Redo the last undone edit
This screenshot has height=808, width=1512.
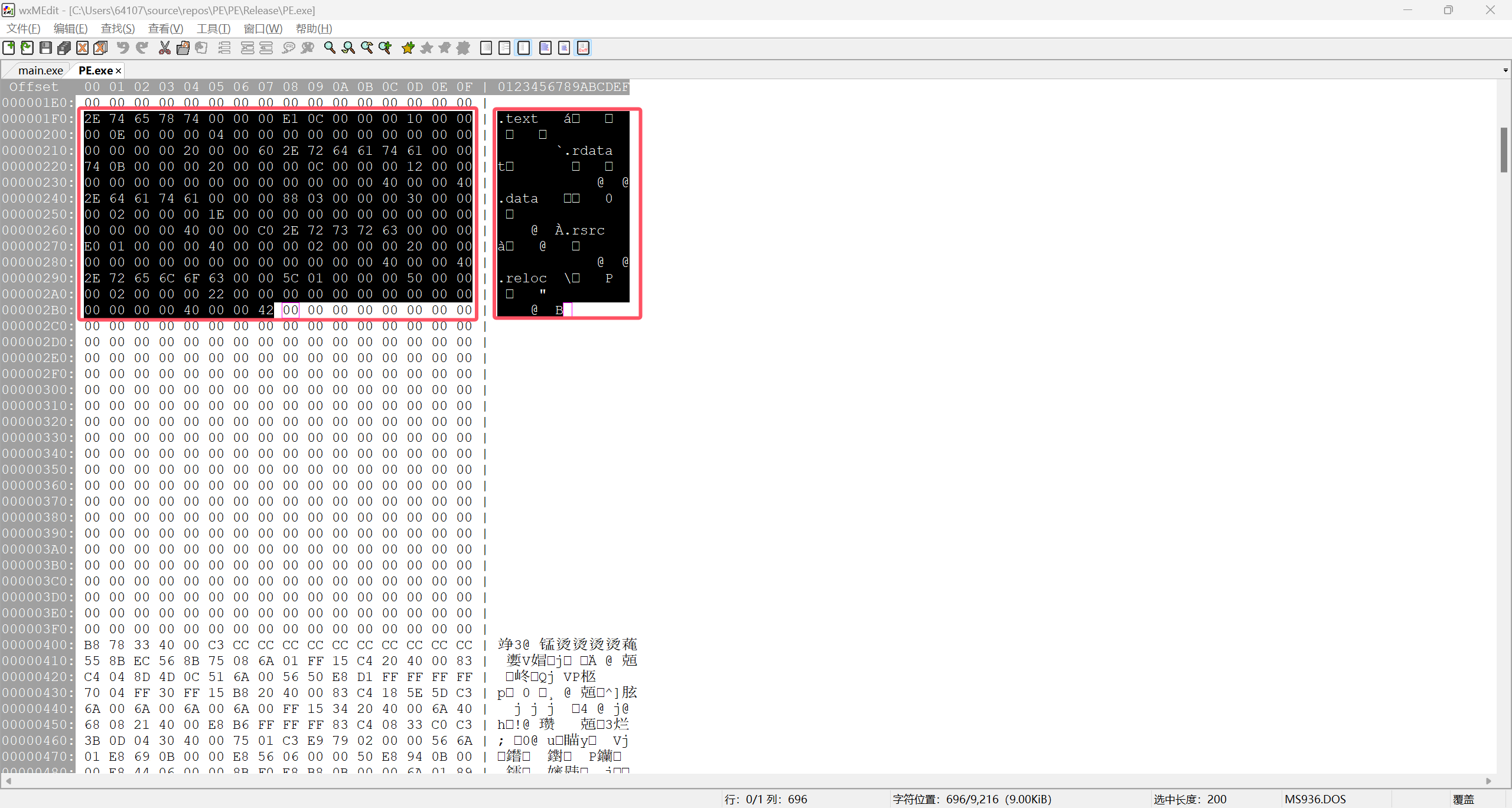click(x=142, y=48)
